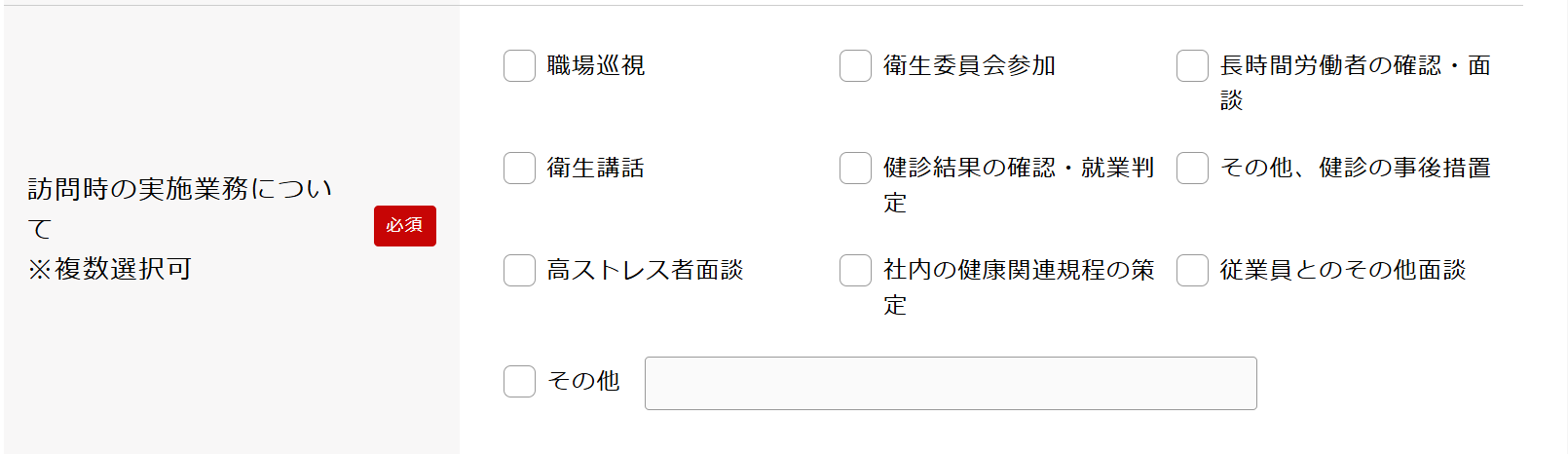The width and height of the screenshot is (1568, 454).
Task: Tick the その他 checkbox beside the text field
Action: 519,382
